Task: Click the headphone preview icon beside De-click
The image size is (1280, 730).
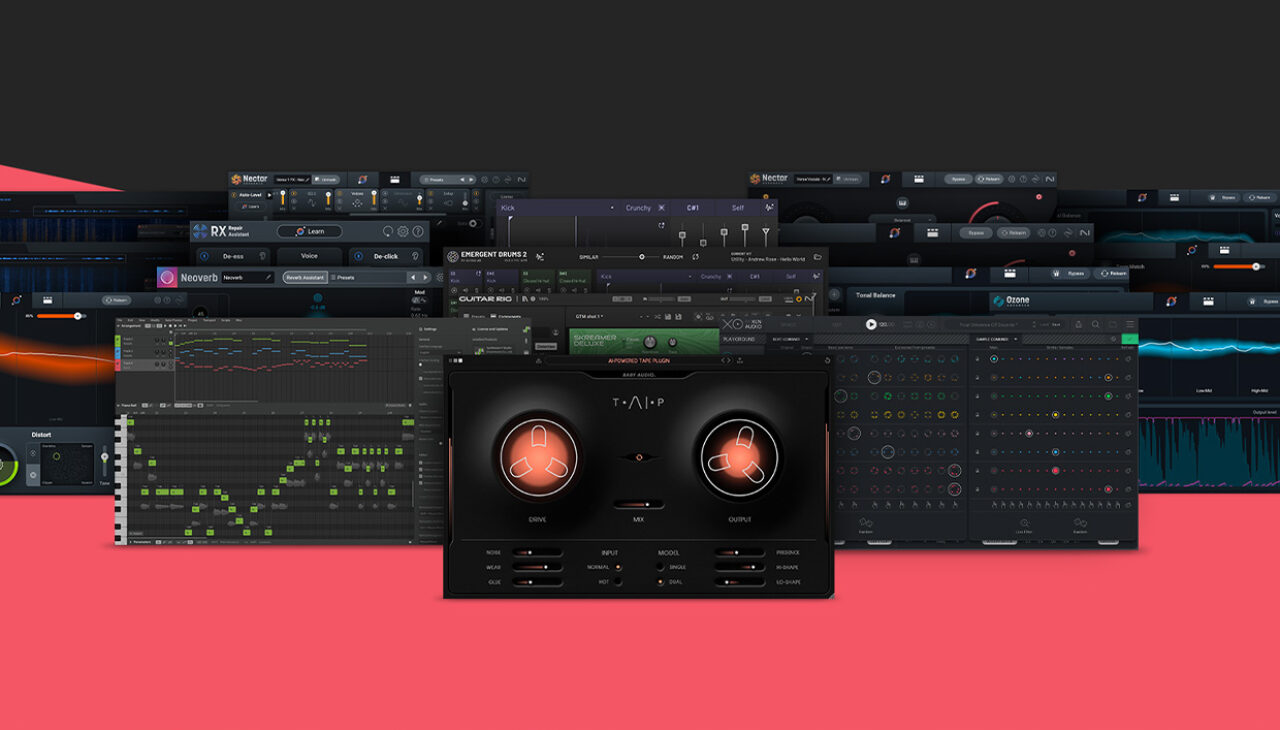Action: tap(415, 256)
